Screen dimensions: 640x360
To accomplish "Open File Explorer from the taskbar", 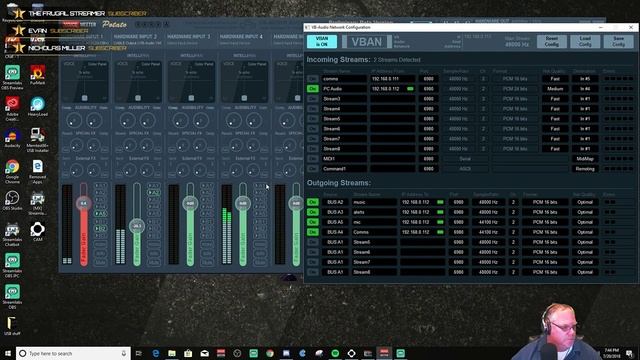I will point(172,353).
